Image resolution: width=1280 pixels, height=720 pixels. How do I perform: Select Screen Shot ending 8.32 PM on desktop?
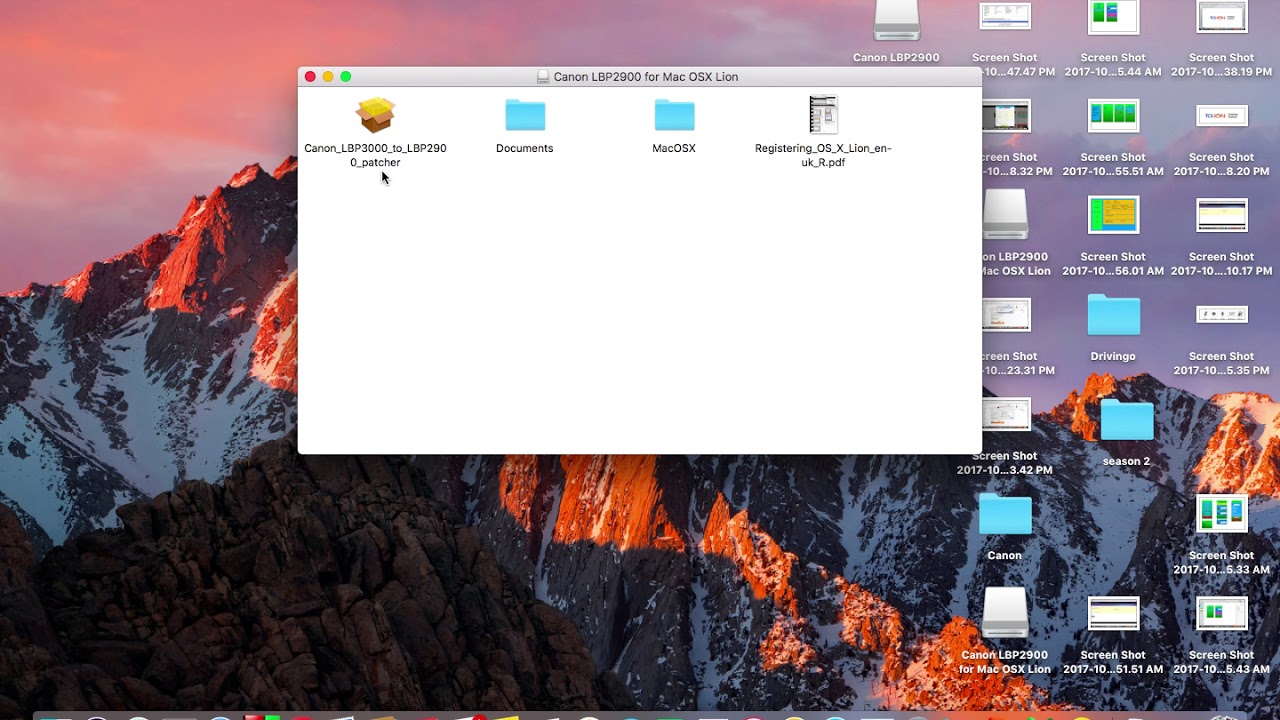tap(1005, 116)
